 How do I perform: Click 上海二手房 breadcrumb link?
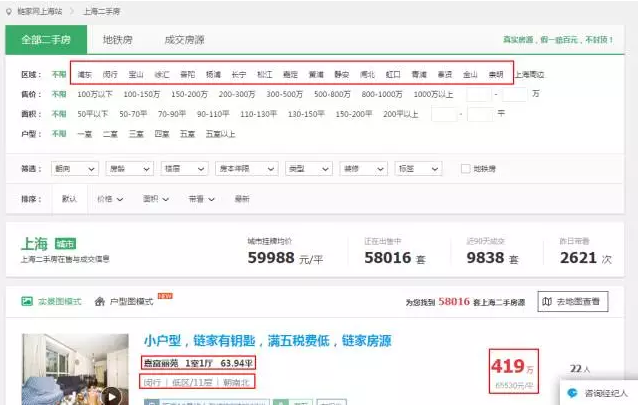click(102, 12)
